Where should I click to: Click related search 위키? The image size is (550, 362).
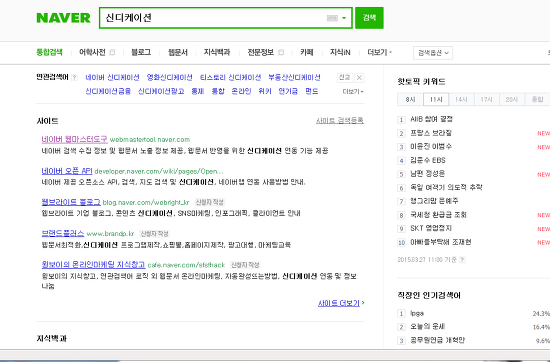point(265,91)
